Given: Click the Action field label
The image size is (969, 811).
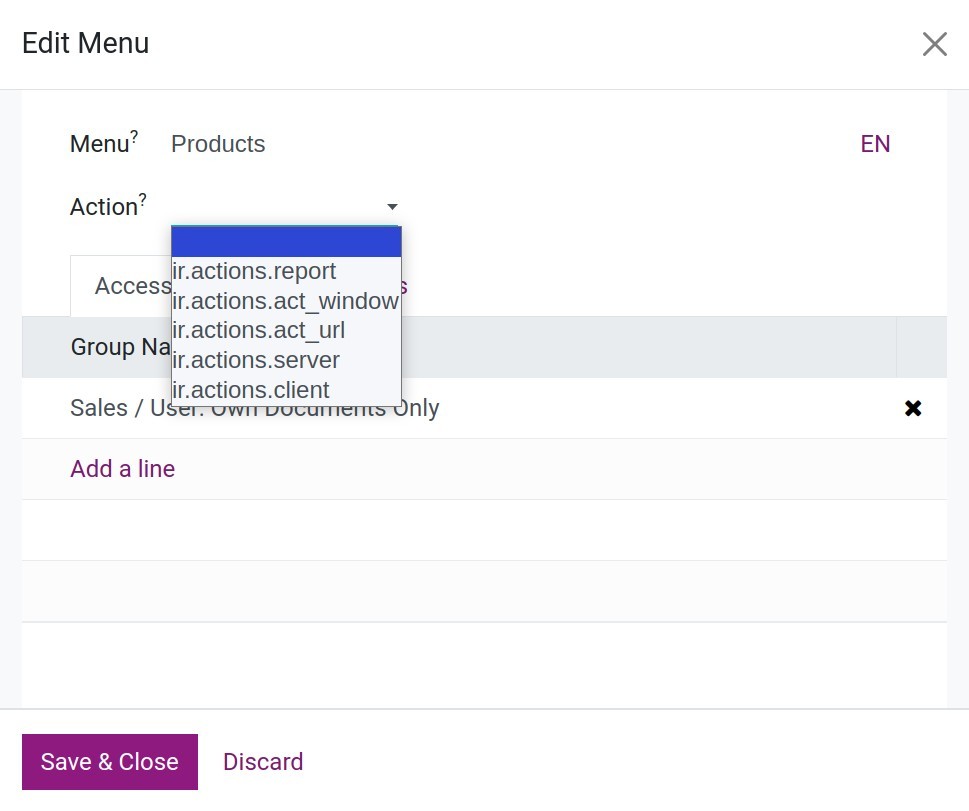Looking at the screenshot, I should pos(103,207).
